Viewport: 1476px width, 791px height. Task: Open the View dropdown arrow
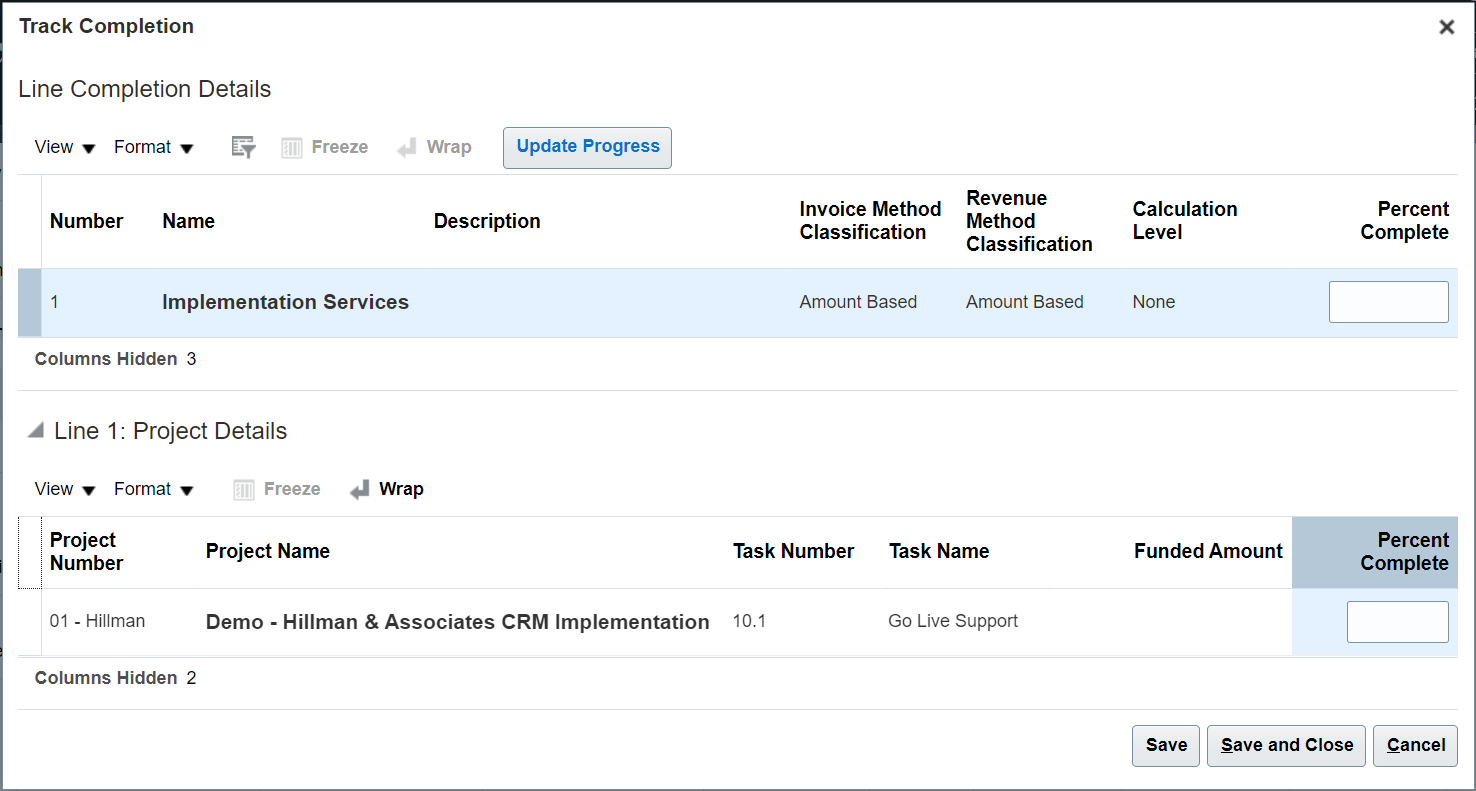pos(90,147)
